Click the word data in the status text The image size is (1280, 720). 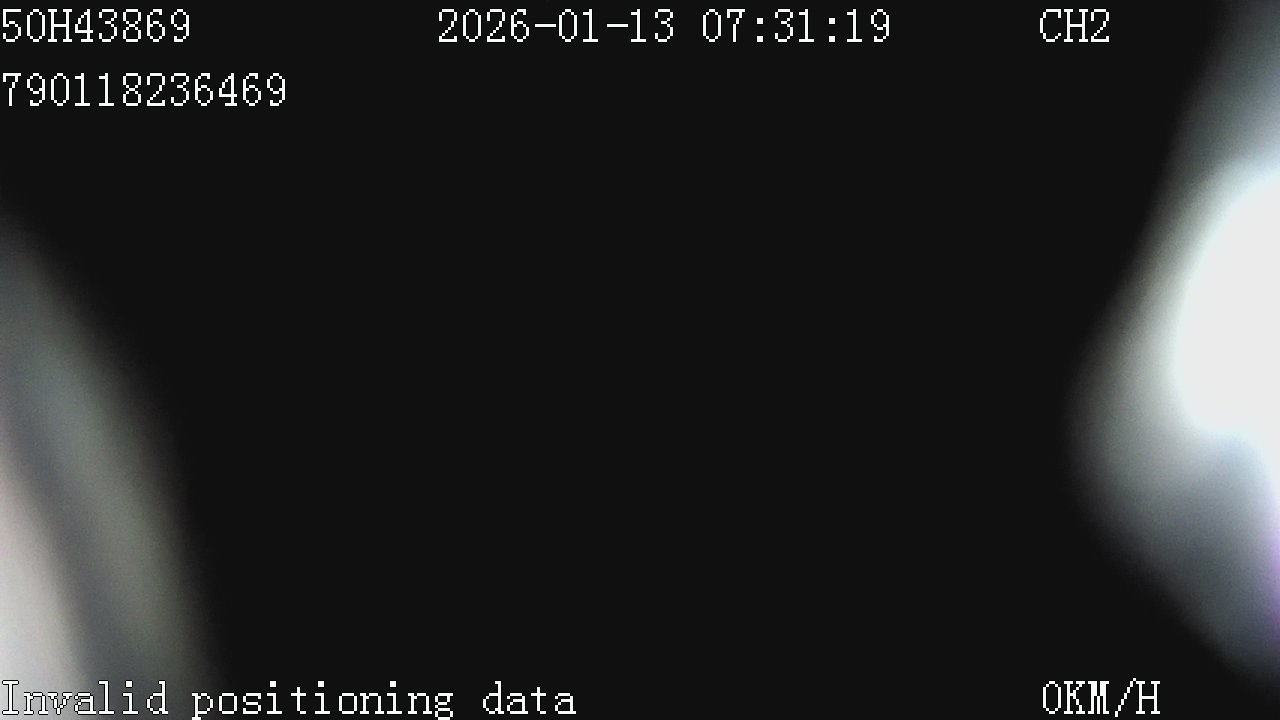click(x=529, y=698)
